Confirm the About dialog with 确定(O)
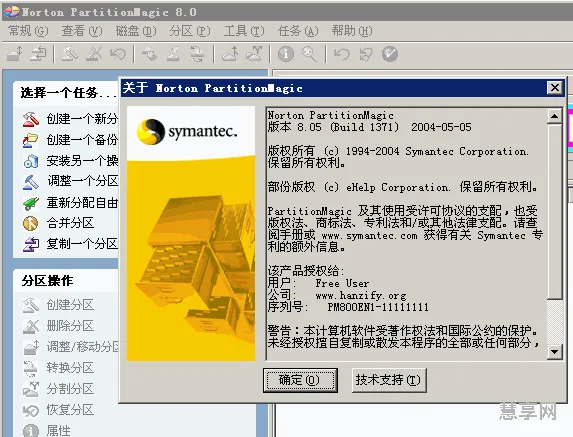573x437 pixels. (300, 380)
